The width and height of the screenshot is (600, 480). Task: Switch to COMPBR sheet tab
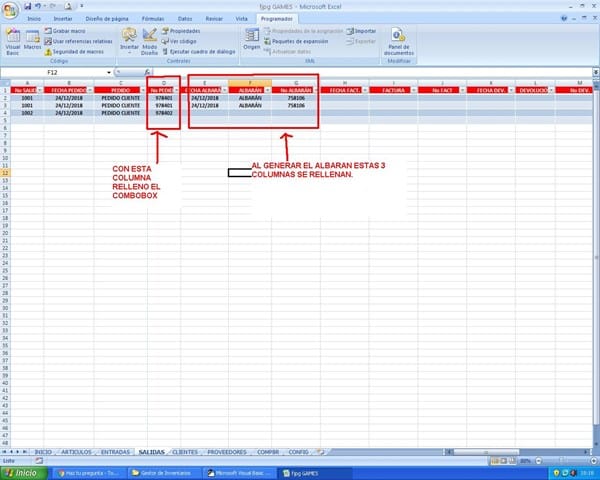[268, 452]
